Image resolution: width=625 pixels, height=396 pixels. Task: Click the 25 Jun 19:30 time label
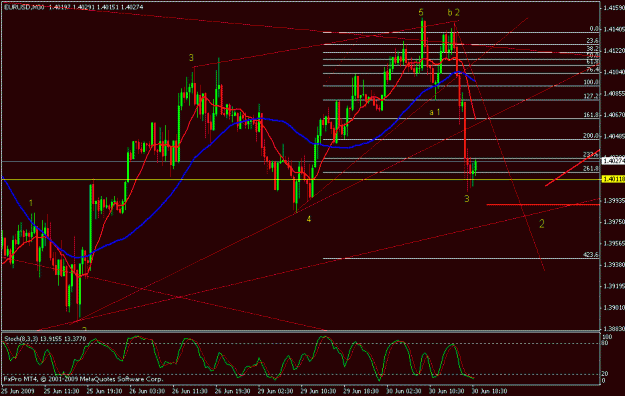(104, 391)
